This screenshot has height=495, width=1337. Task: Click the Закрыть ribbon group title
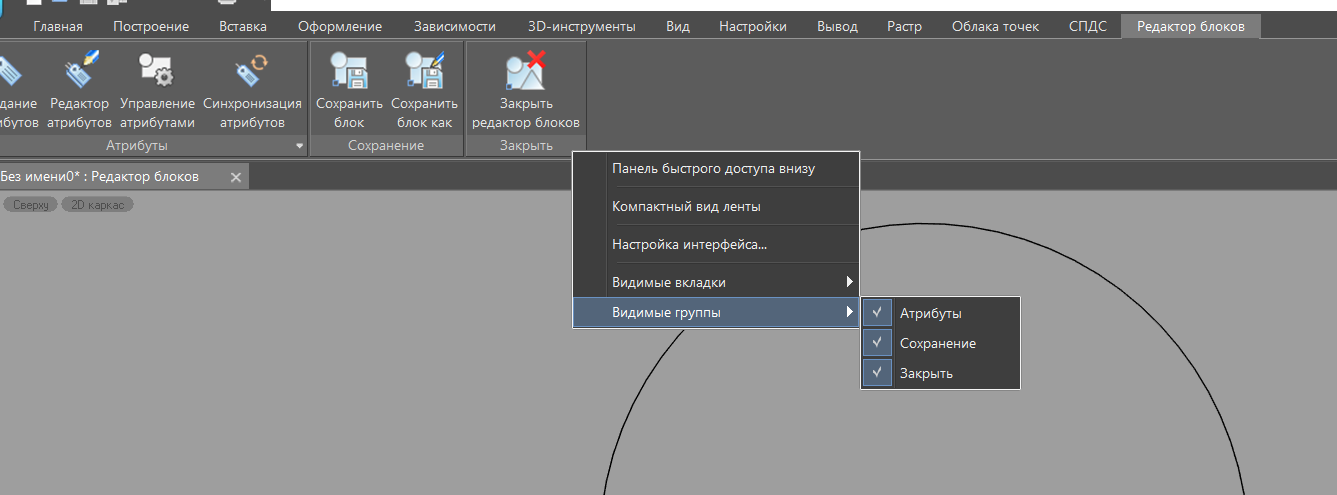coord(526,146)
